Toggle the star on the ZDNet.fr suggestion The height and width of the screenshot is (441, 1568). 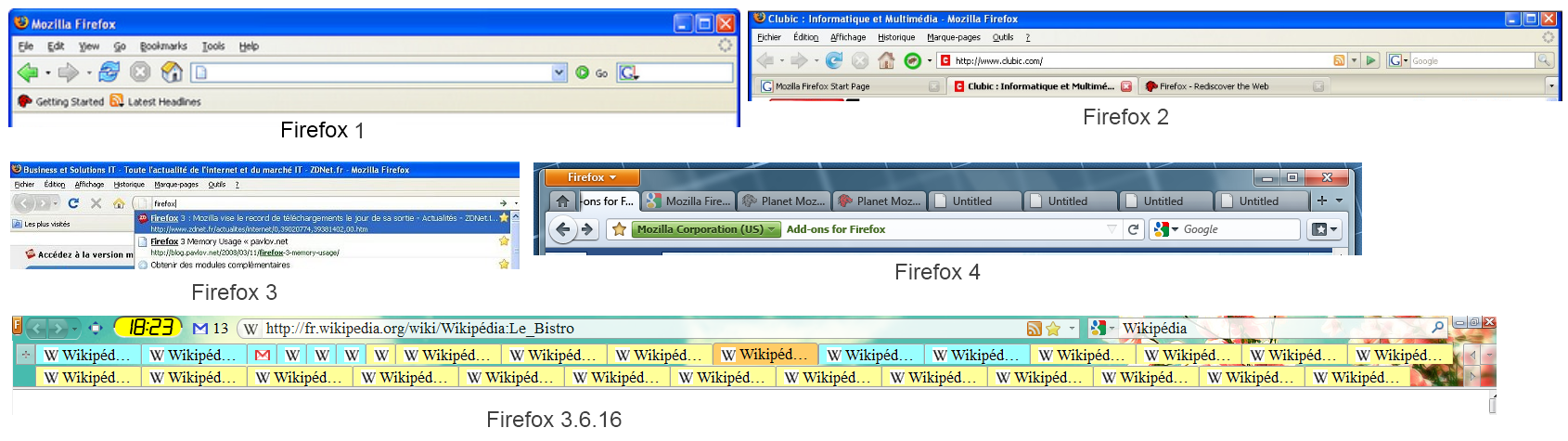[504, 217]
